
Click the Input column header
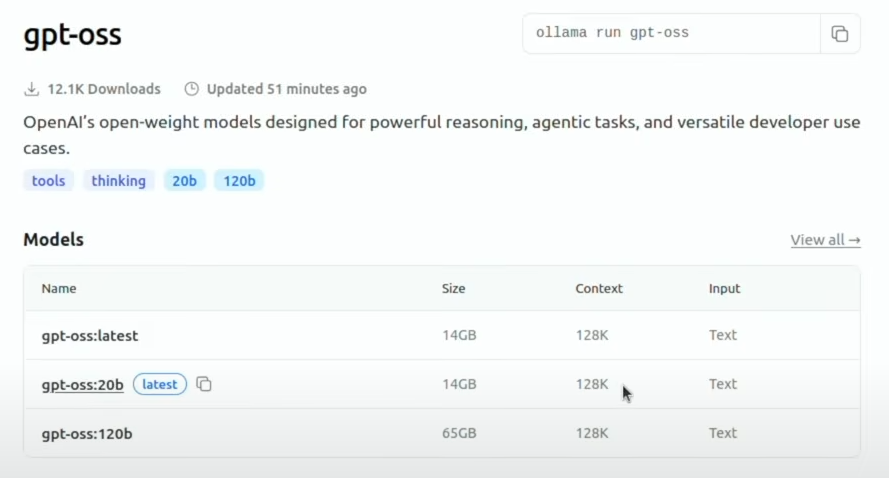724,288
